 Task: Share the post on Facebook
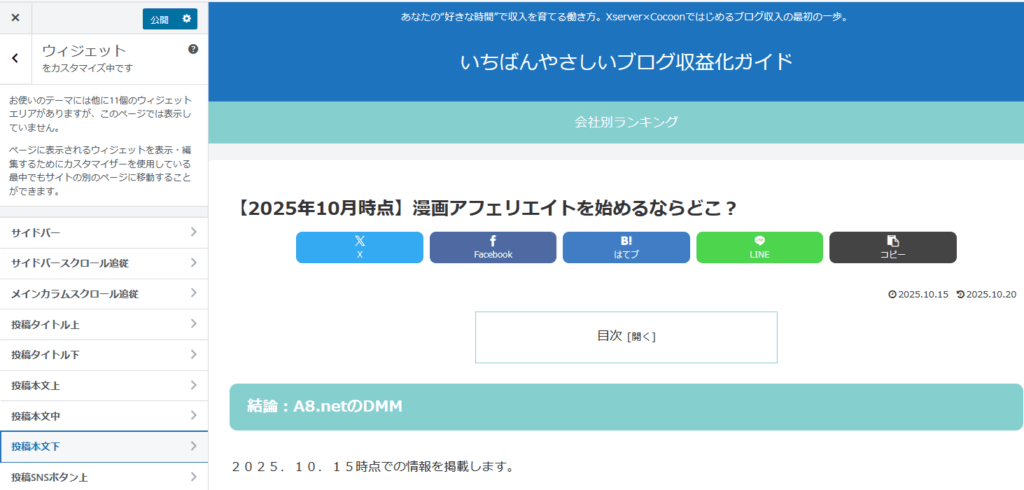[x=492, y=247]
